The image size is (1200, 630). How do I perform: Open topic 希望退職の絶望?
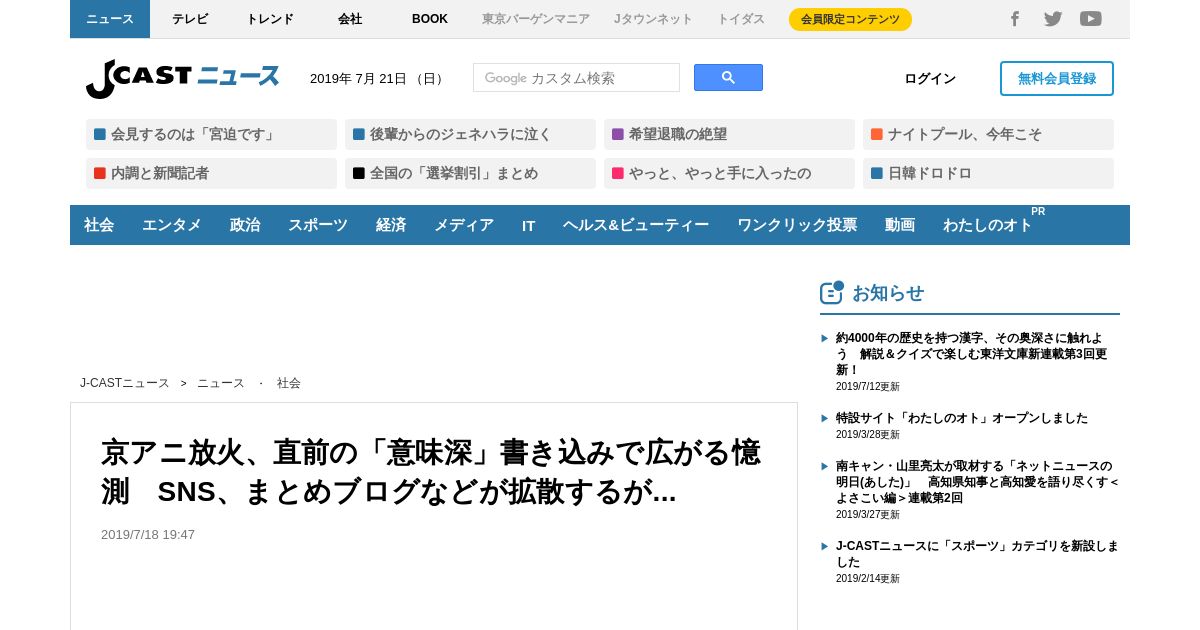(x=729, y=134)
